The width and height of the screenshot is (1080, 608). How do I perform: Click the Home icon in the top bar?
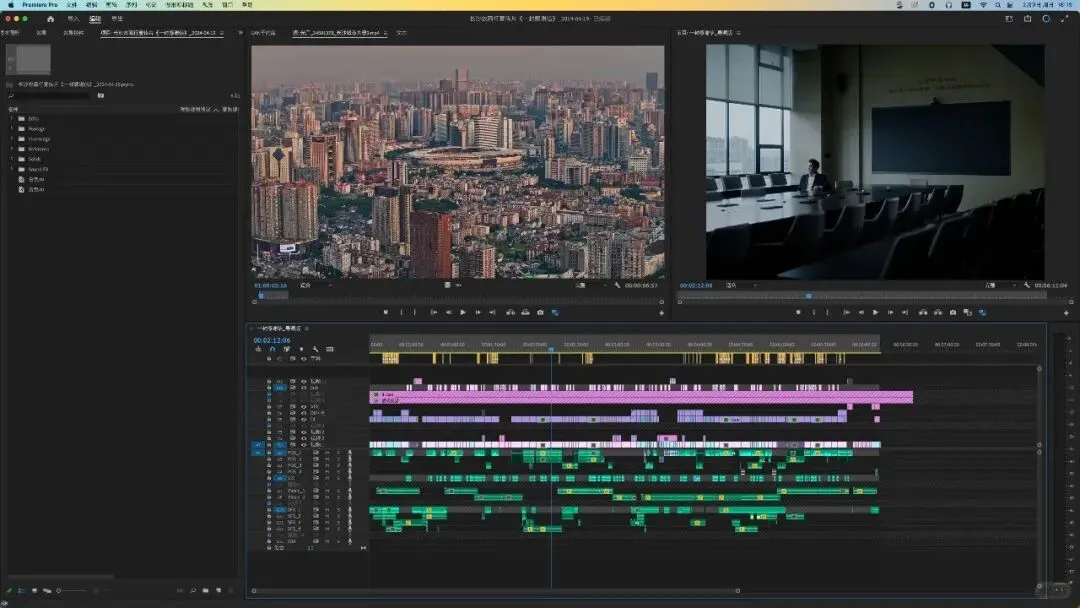51,18
